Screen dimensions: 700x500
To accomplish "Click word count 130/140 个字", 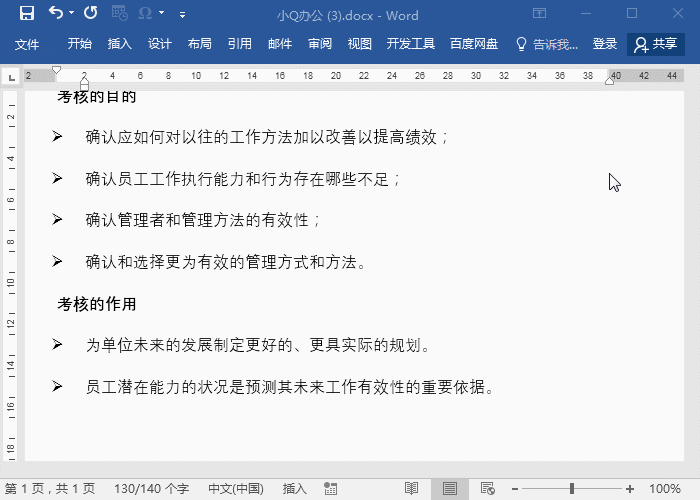I will click(x=151, y=489).
